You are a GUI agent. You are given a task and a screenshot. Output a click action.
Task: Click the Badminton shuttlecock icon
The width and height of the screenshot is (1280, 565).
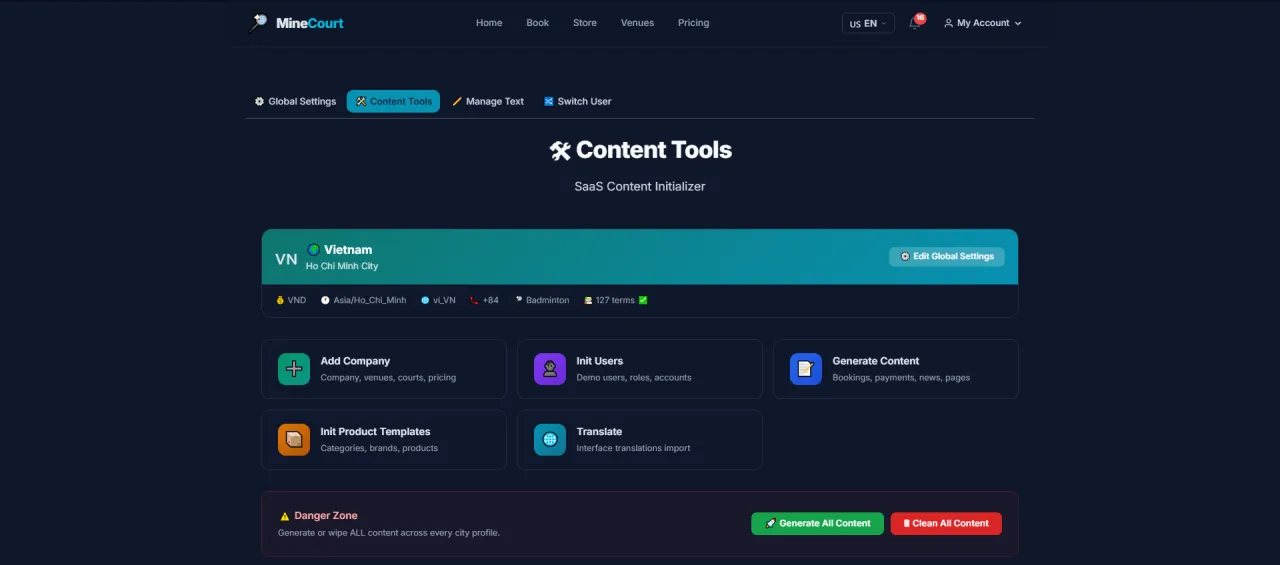point(519,300)
